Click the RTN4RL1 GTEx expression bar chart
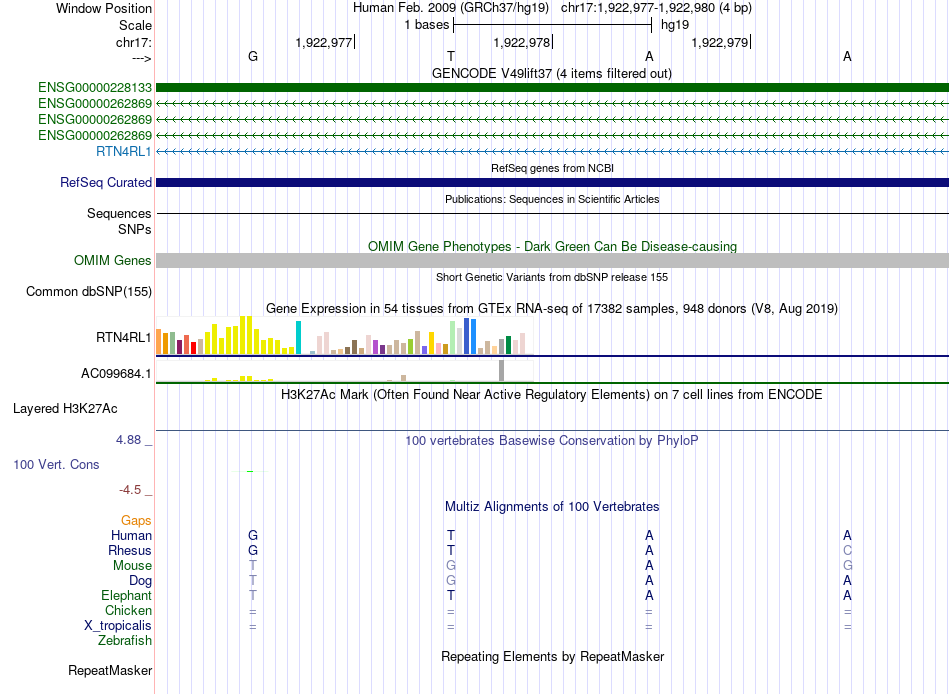The image size is (950, 694). pos(345,335)
